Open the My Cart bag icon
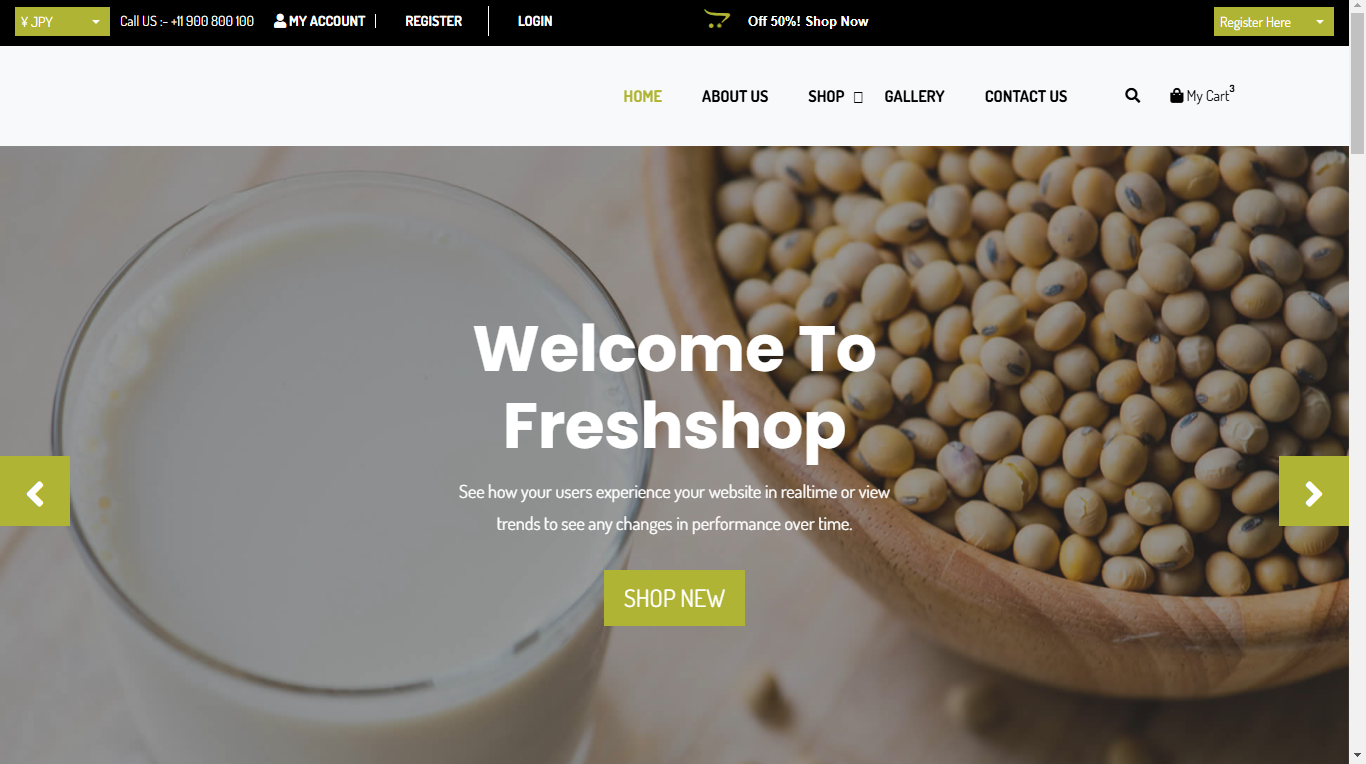This screenshot has width=1366, height=764. tap(1176, 96)
